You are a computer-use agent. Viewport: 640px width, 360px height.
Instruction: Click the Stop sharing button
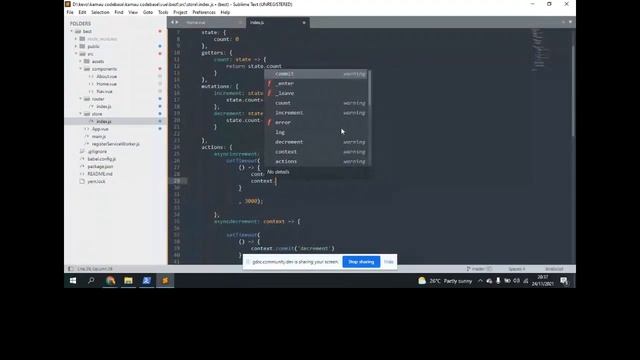(x=361, y=262)
